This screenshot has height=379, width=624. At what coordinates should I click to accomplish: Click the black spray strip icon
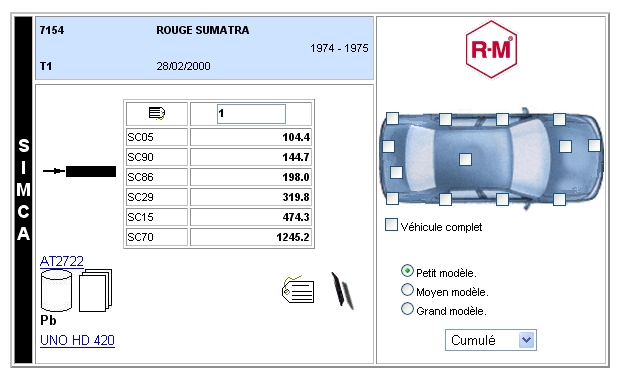click(x=342, y=291)
